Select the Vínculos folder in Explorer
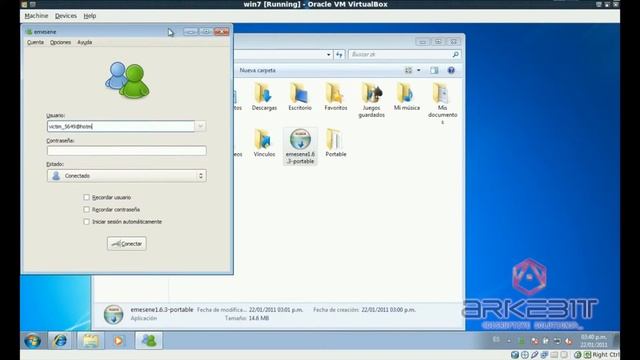The image size is (640, 360). pyautogui.click(x=264, y=143)
